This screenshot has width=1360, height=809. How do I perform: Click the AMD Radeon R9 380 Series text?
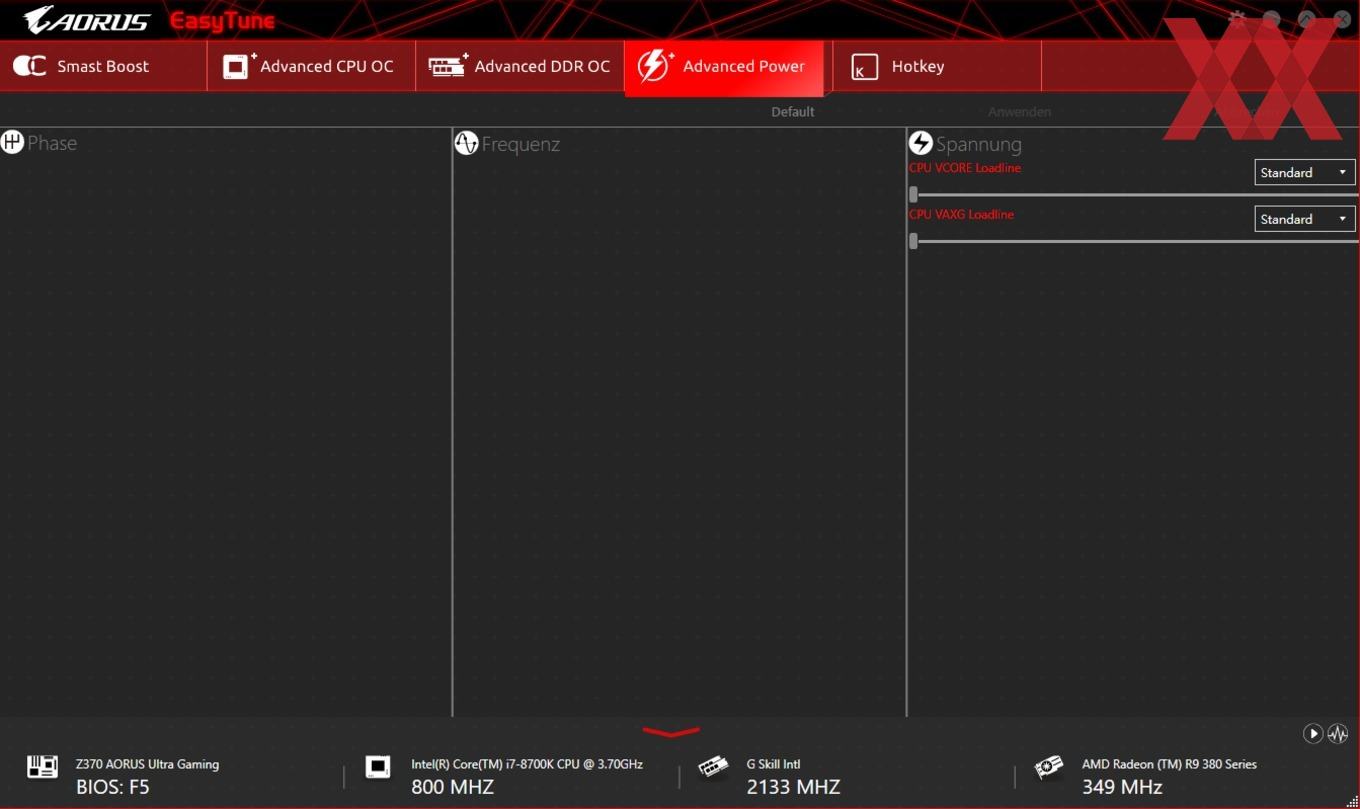1169,764
